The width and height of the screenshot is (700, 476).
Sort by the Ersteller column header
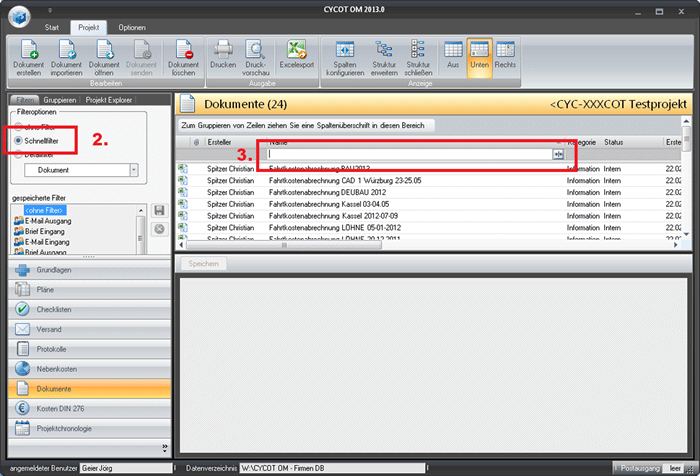coord(235,142)
